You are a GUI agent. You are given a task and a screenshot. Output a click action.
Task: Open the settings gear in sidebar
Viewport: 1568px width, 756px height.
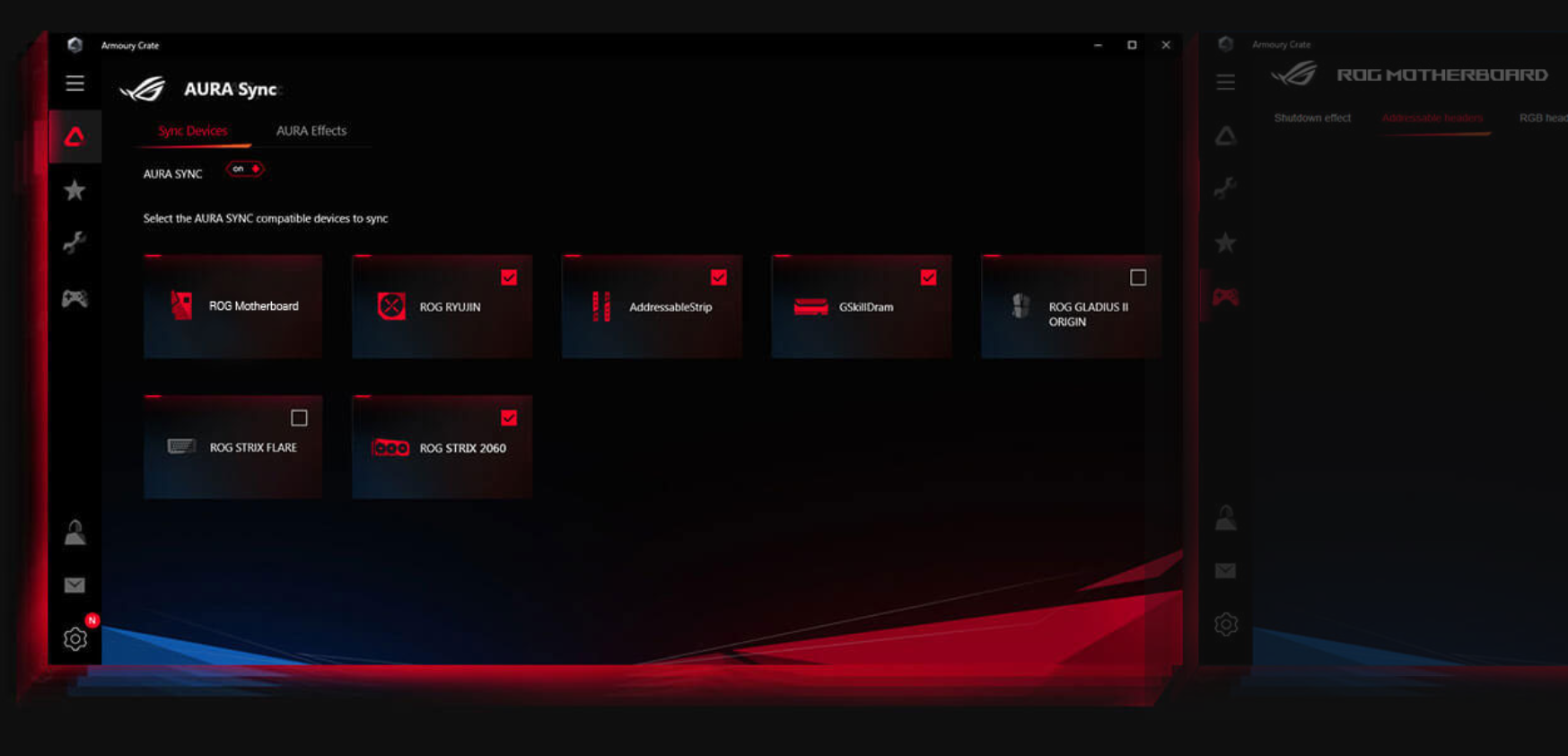click(x=74, y=638)
